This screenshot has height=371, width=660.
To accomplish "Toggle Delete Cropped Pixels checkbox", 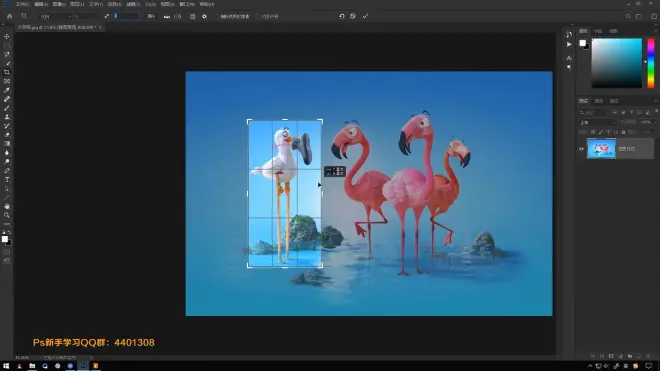I will coord(218,16).
